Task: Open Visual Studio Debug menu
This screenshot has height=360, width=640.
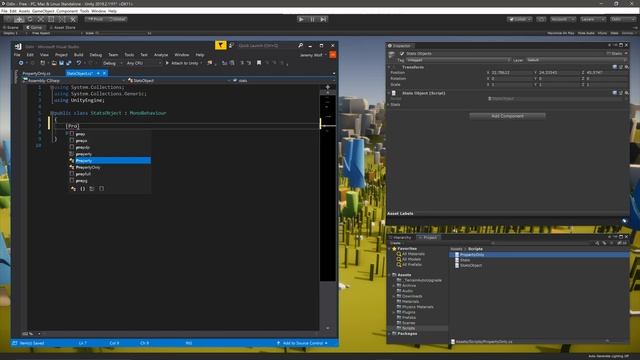Action: [96, 55]
